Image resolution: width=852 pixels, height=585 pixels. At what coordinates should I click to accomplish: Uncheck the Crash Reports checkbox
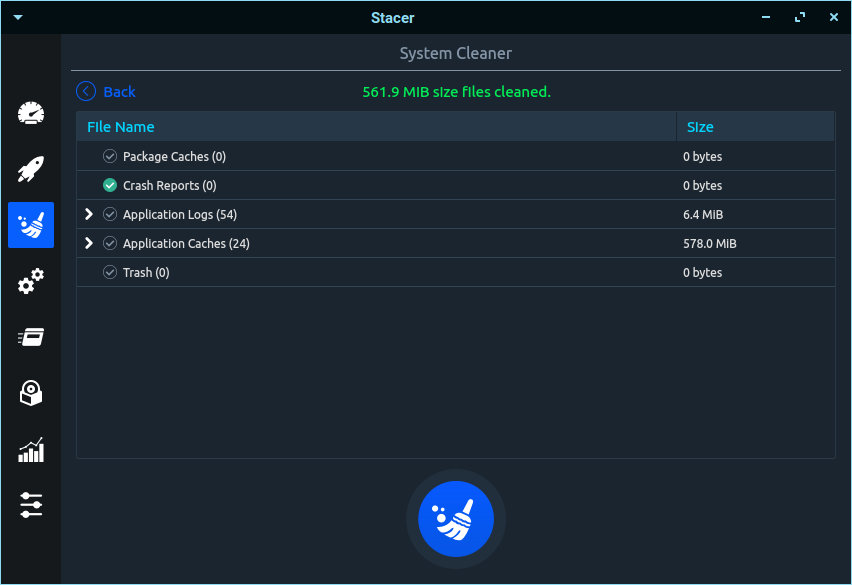click(x=110, y=185)
